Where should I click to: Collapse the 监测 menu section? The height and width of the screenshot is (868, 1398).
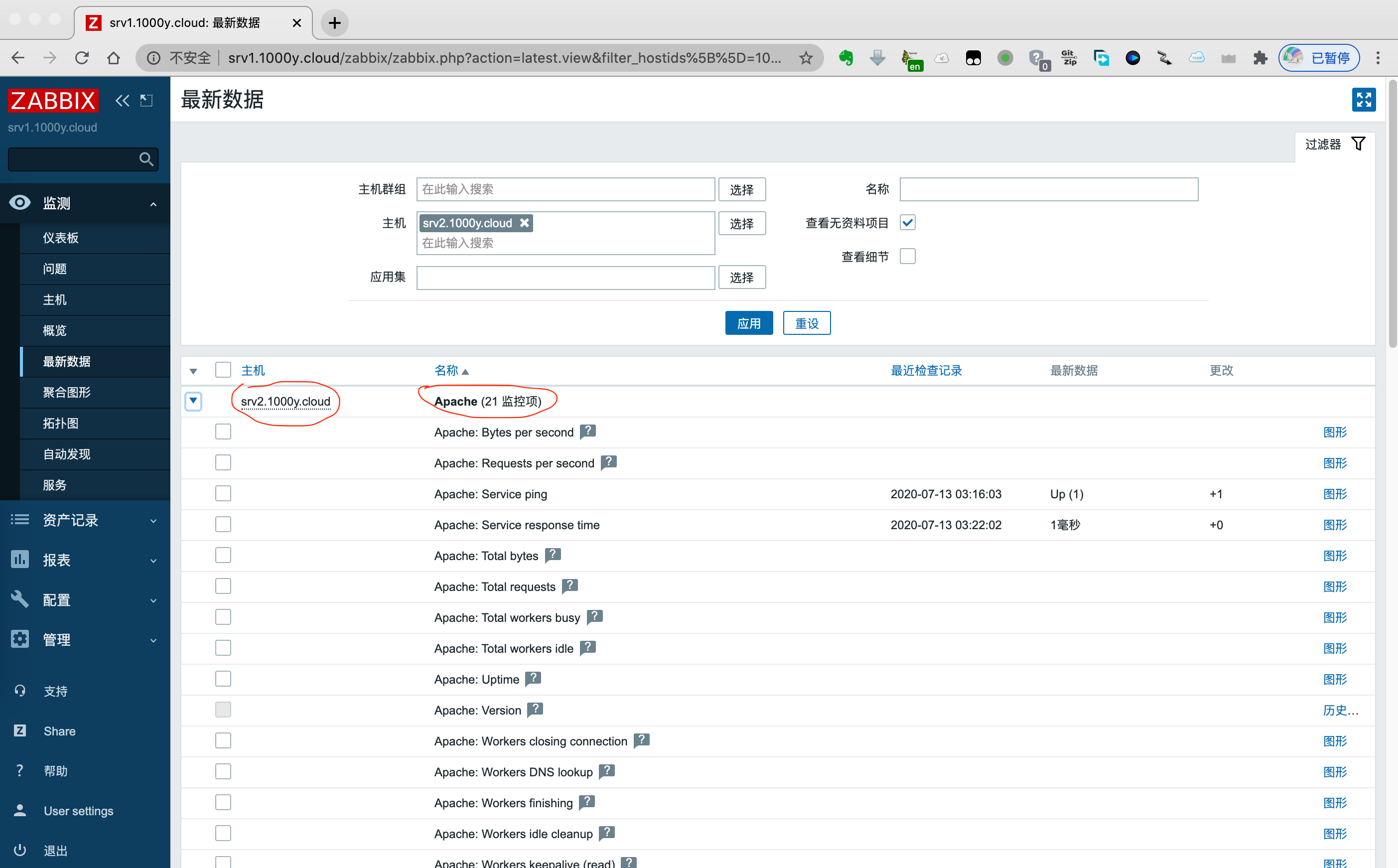pos(85,203)
